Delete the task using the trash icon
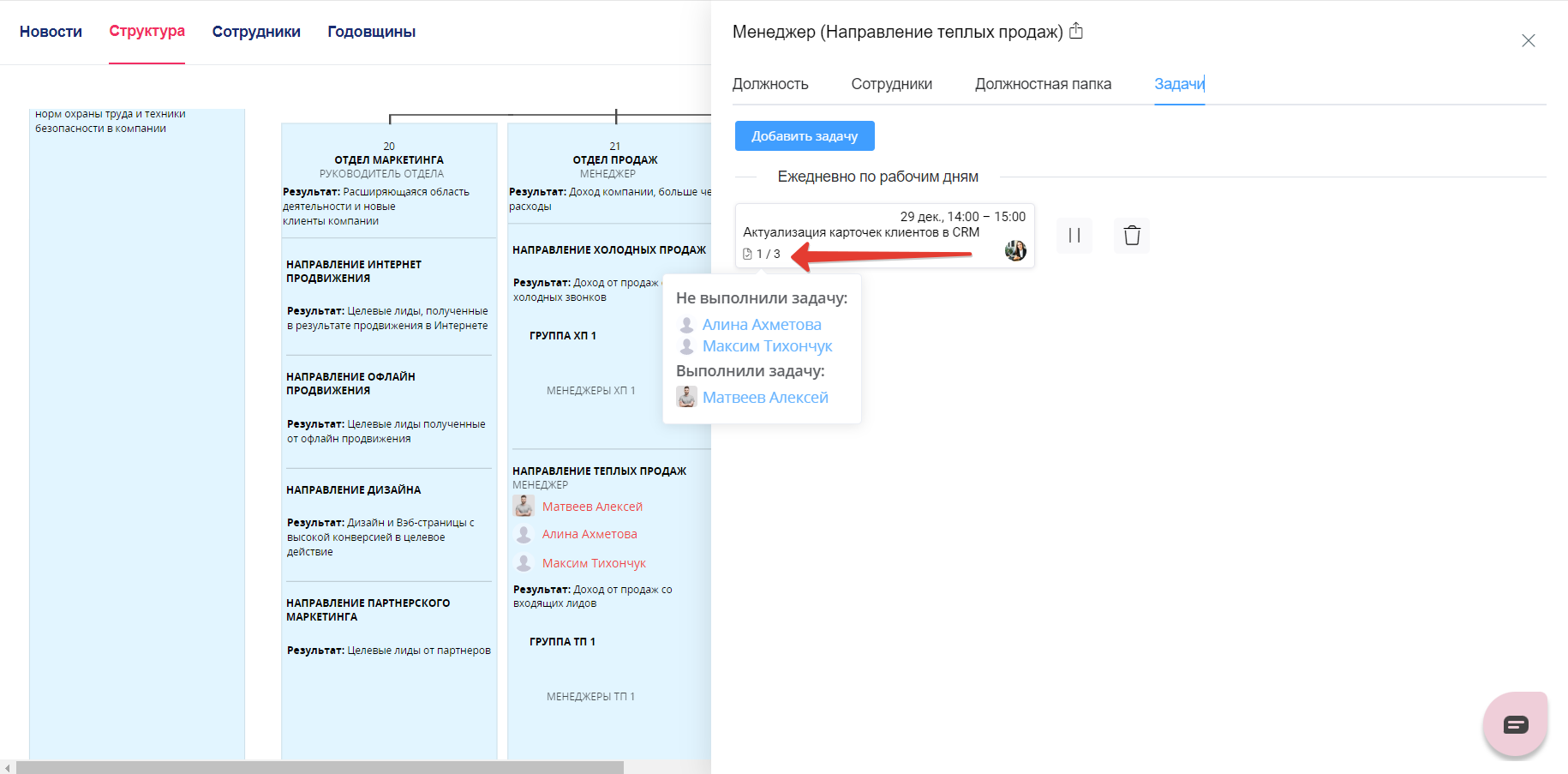Screen dimensions: 1568x774 coord(1131,235)
